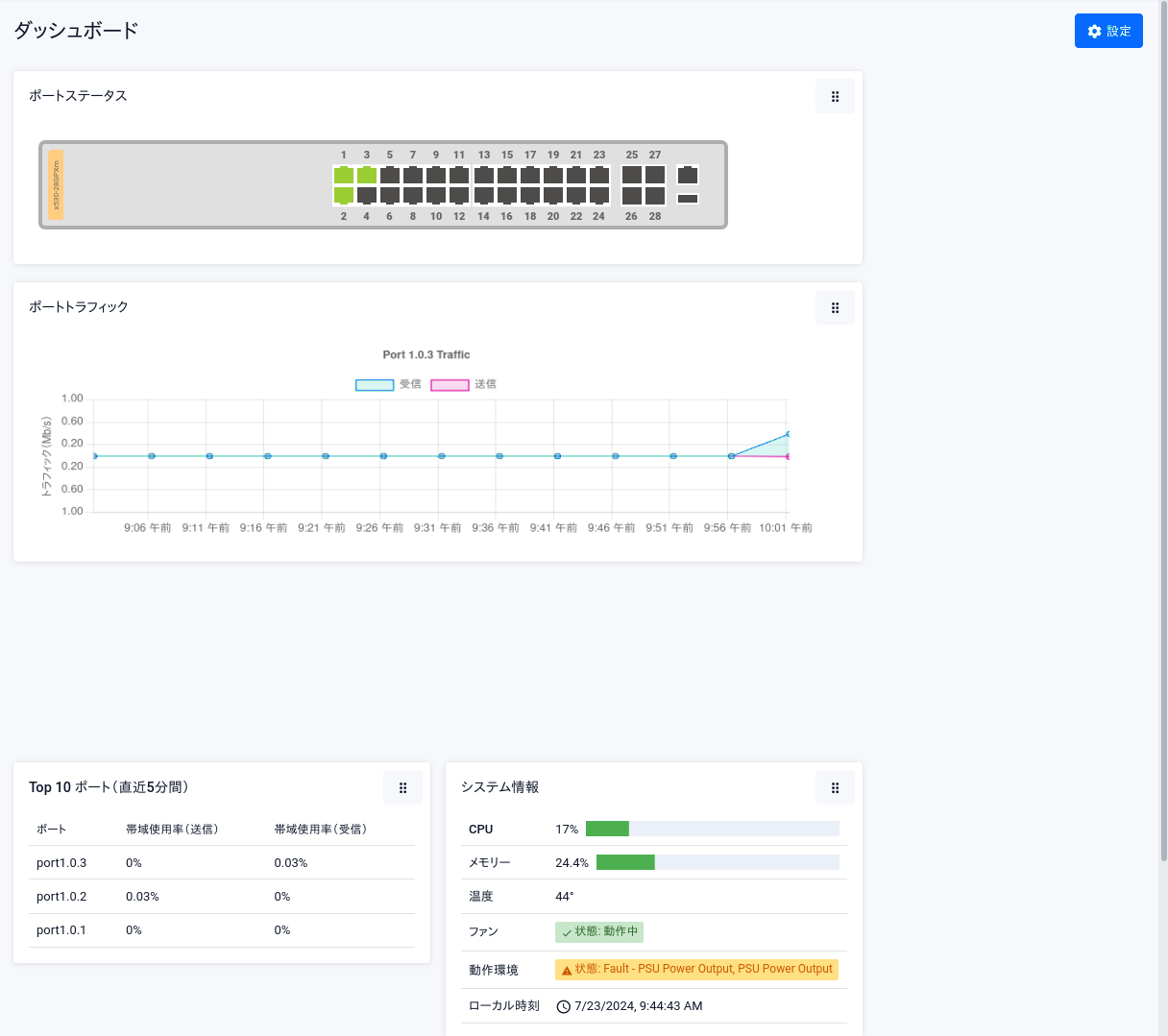Click the Fault PSU Power Output warning badge
Image resolution: width=1168 pixels, height=1036 pixels.
696,970
